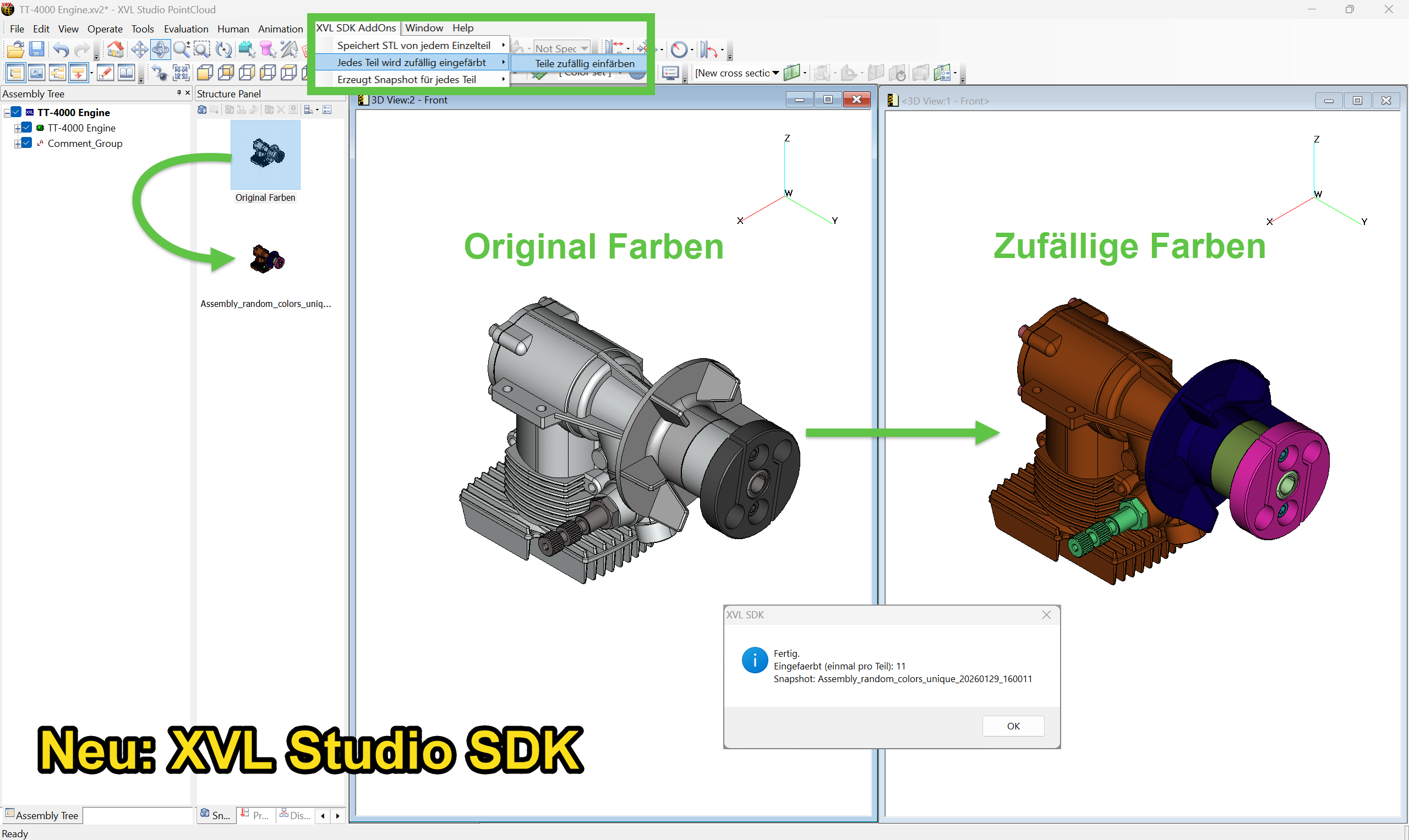Open the New cross section dropdown
This screenshot has height=840, width=1409.
[x=776, y=73]
